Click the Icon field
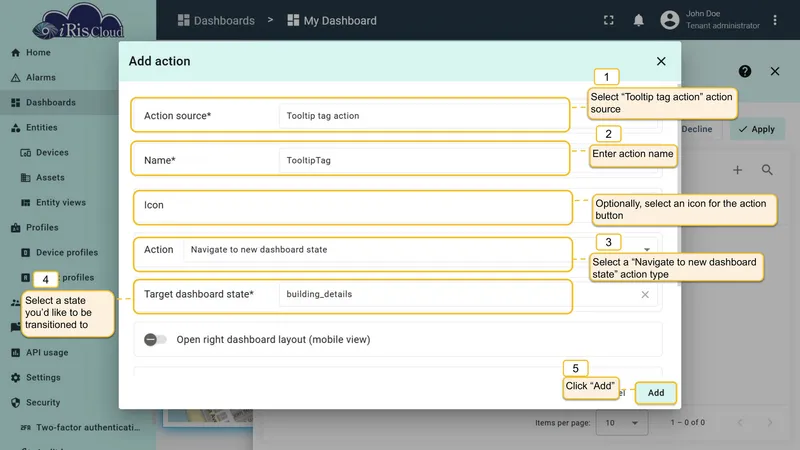 click(x=353, y=208)
